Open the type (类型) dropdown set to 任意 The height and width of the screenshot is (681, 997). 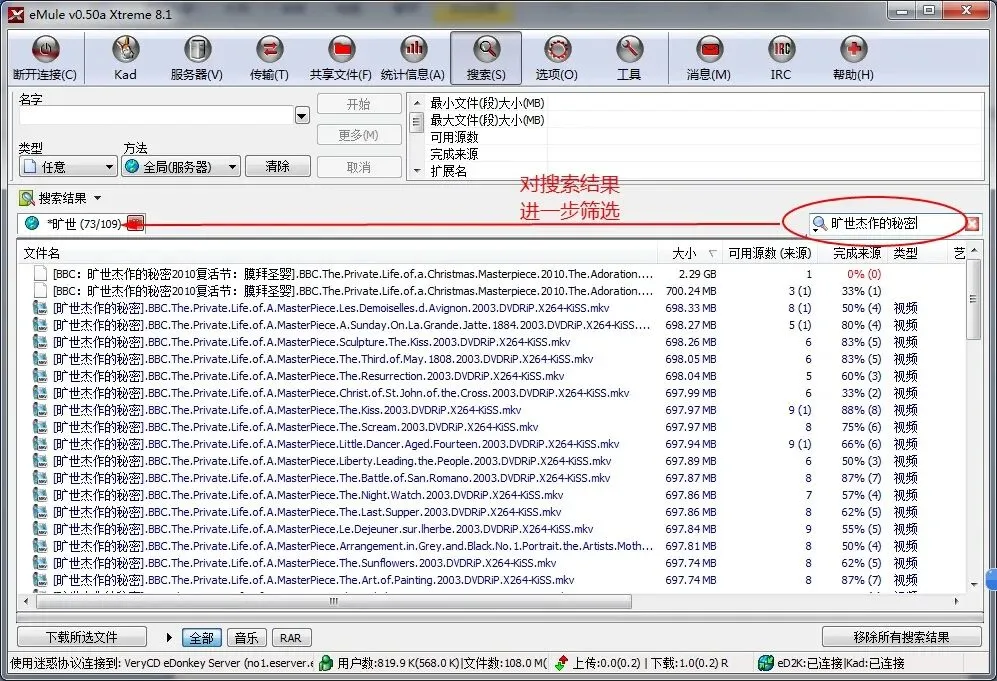67,167
